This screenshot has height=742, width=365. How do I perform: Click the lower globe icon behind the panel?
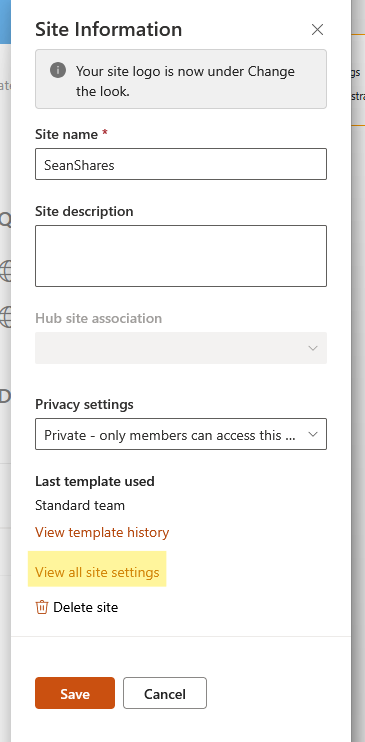(6, 317)
